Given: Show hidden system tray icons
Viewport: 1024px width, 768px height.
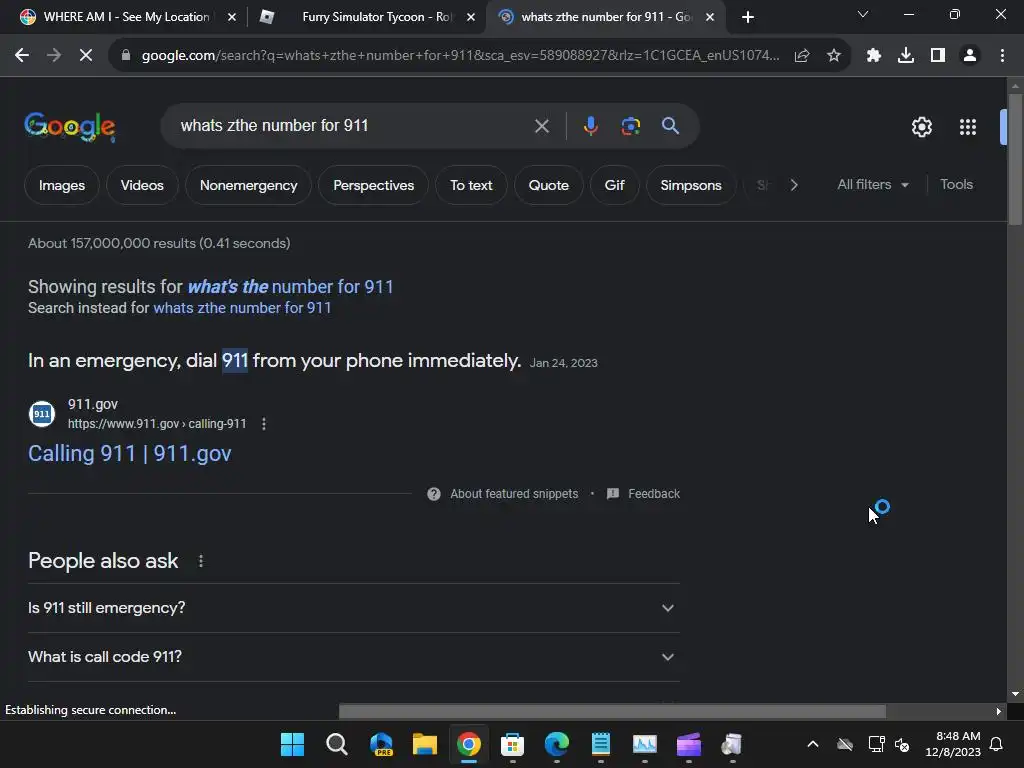Looking at the screenshot, I should [813, 744].
